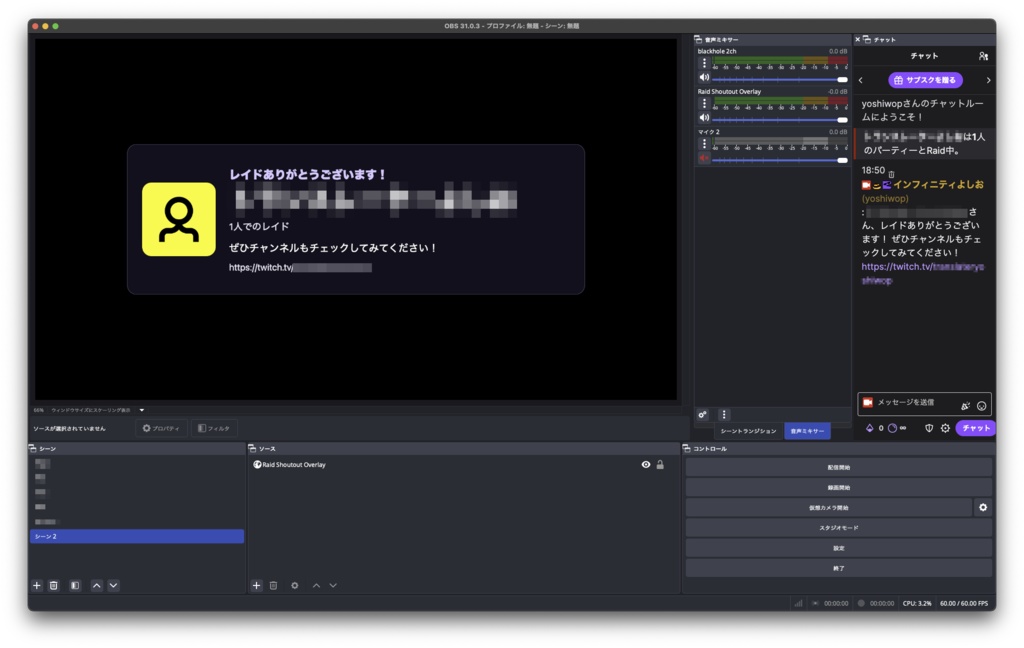The height and width of the screenshot is (648, 1024).
Task: Float the Sources dock panel icon
Action: point(252,449)
